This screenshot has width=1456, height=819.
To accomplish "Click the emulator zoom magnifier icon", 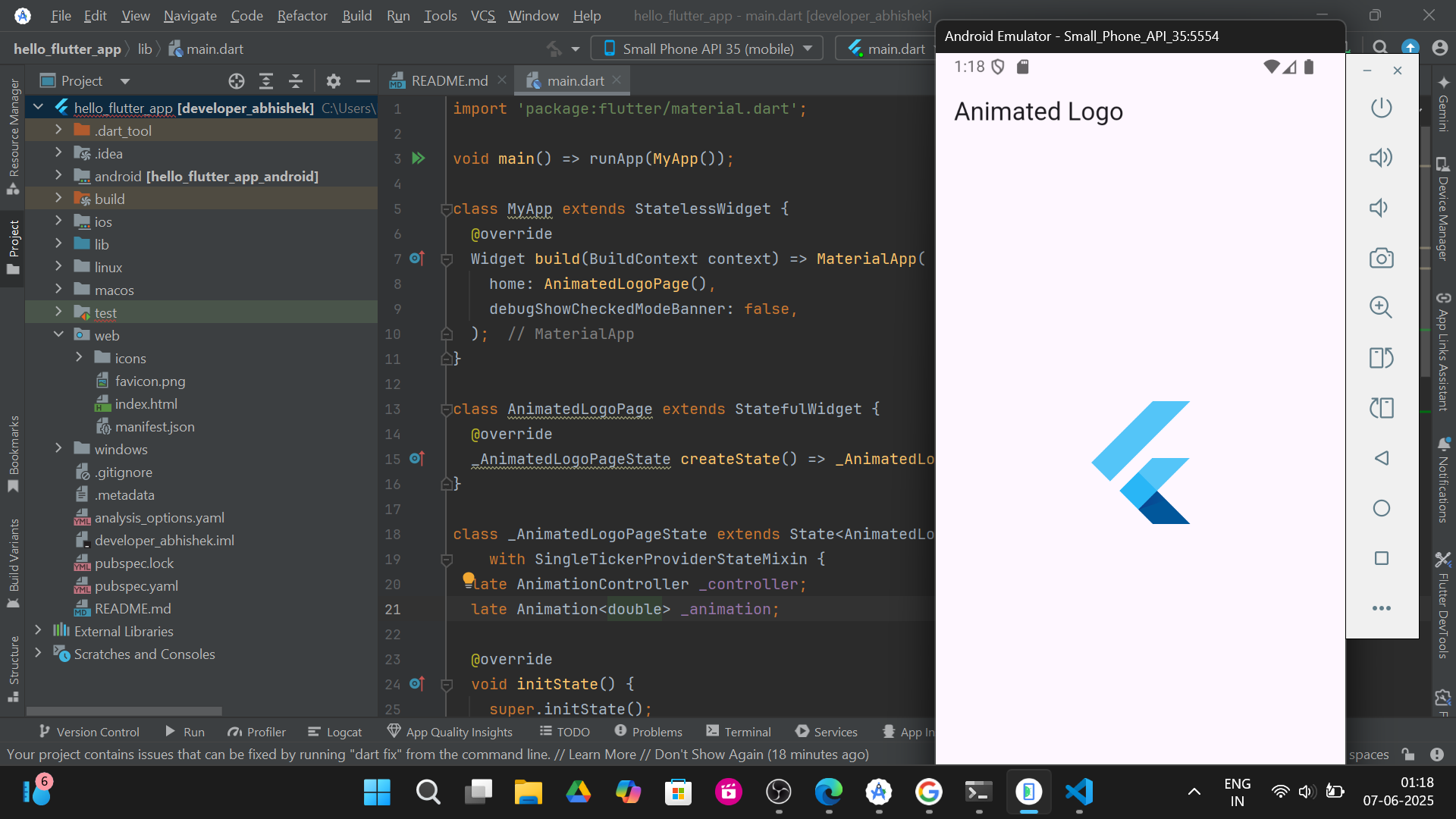I will point(1381,307).
